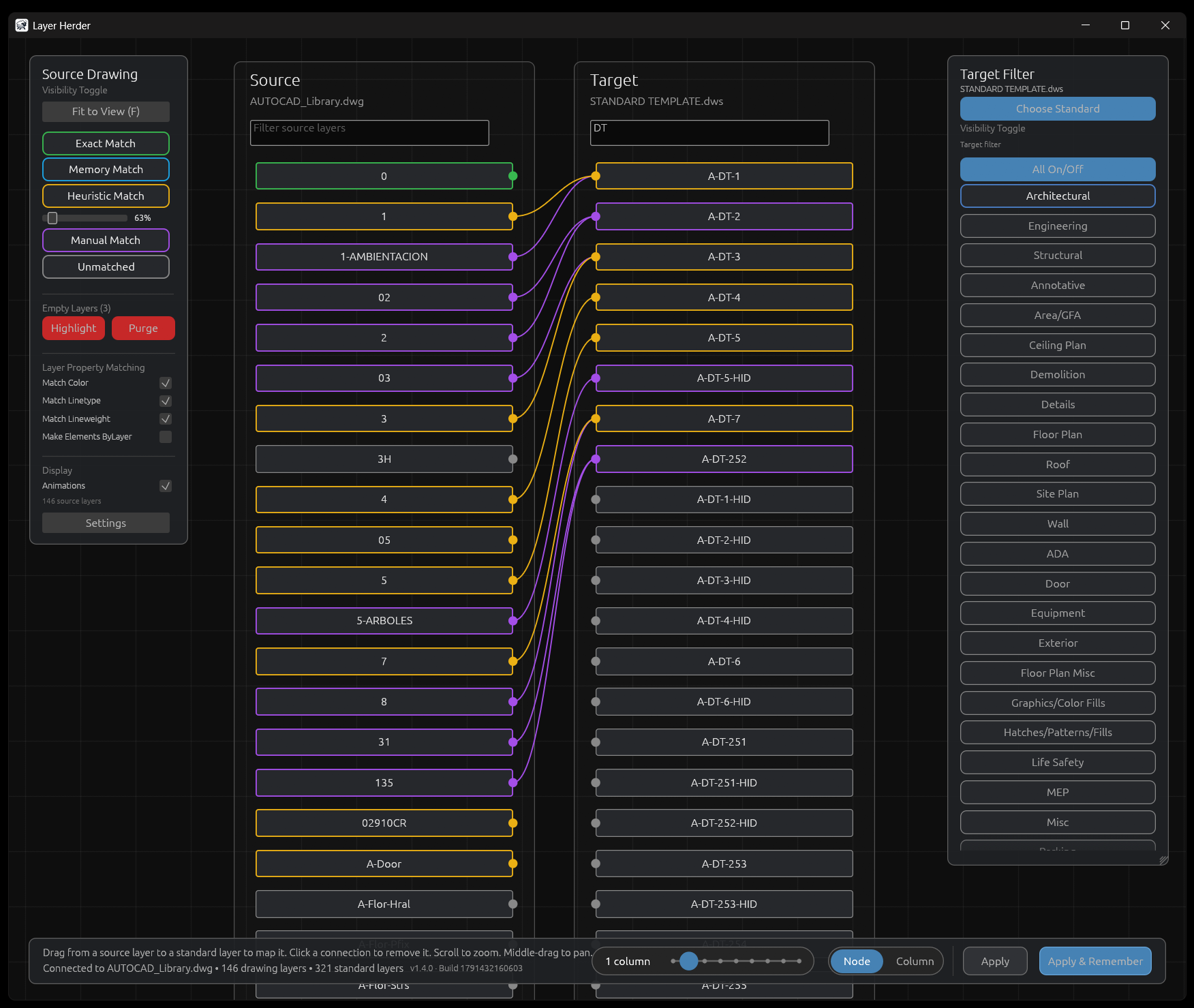Toggle the Structural filter
Image resolution: width=1194 pixels, height=1008 pixels.
point(1058,255)
